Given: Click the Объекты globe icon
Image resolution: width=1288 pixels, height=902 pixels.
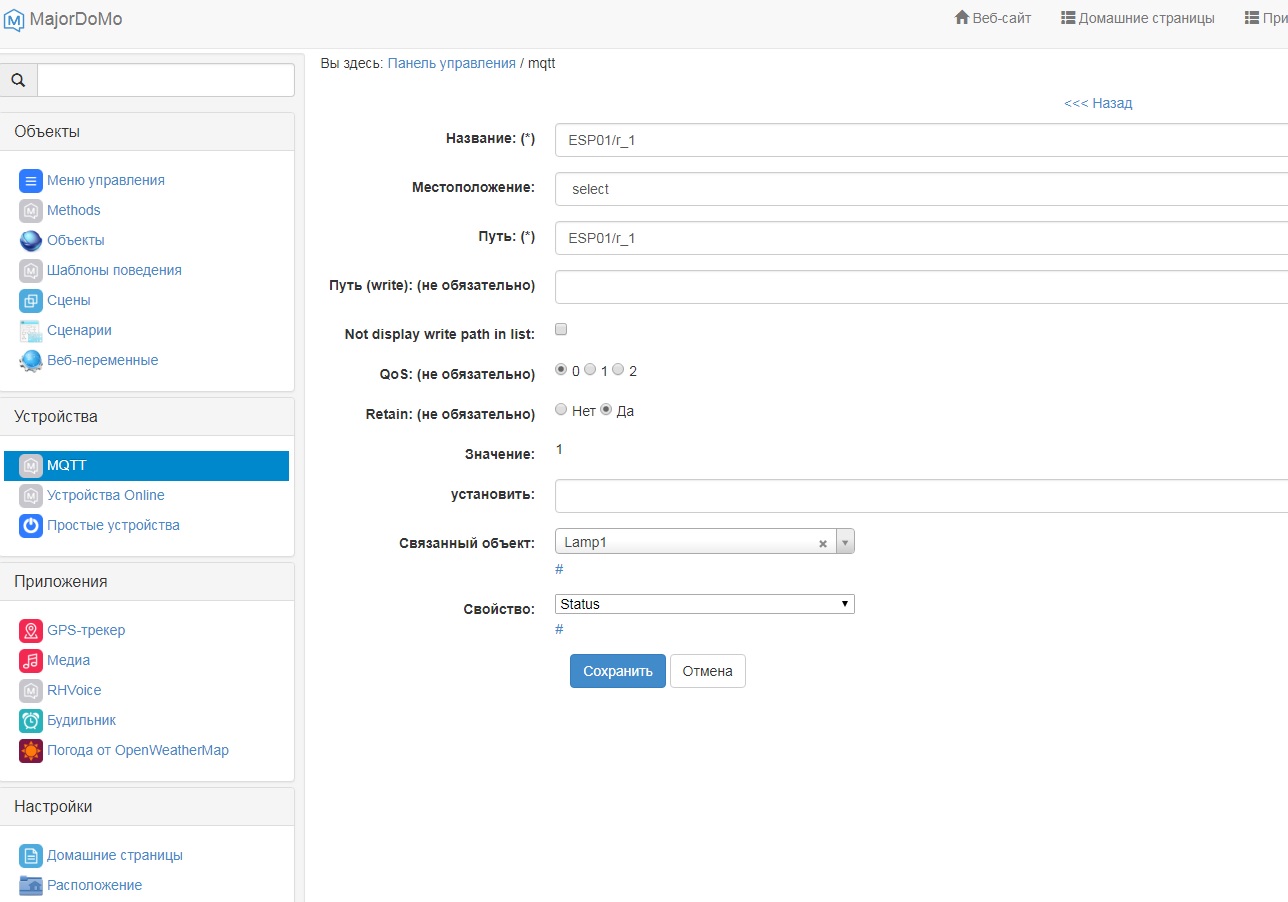Looking at the screenshot, I should click(x=31, y=241).
